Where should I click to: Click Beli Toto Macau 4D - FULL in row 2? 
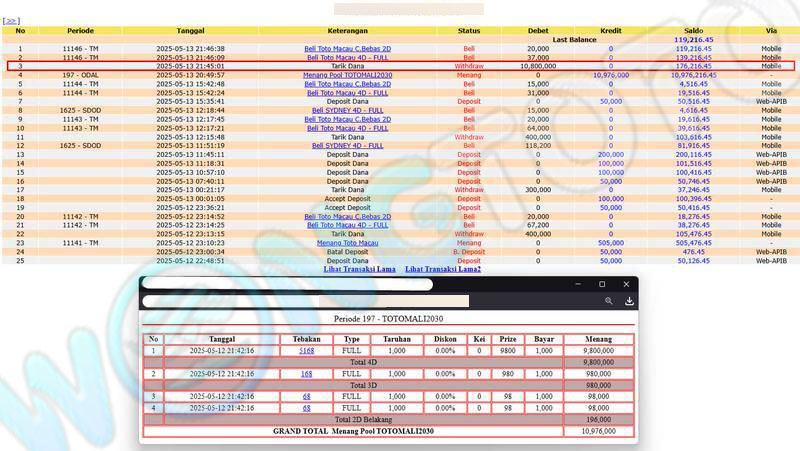click(x=347, y=57)
